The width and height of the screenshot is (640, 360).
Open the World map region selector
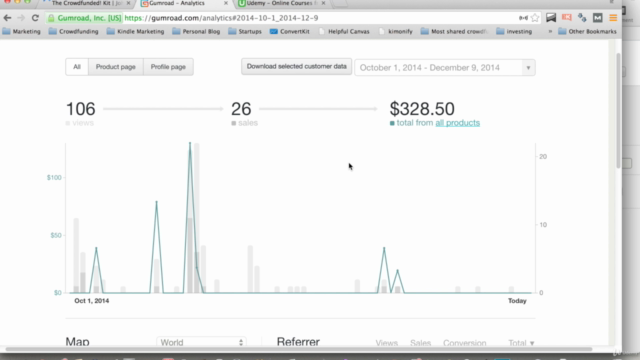point(201,342)
